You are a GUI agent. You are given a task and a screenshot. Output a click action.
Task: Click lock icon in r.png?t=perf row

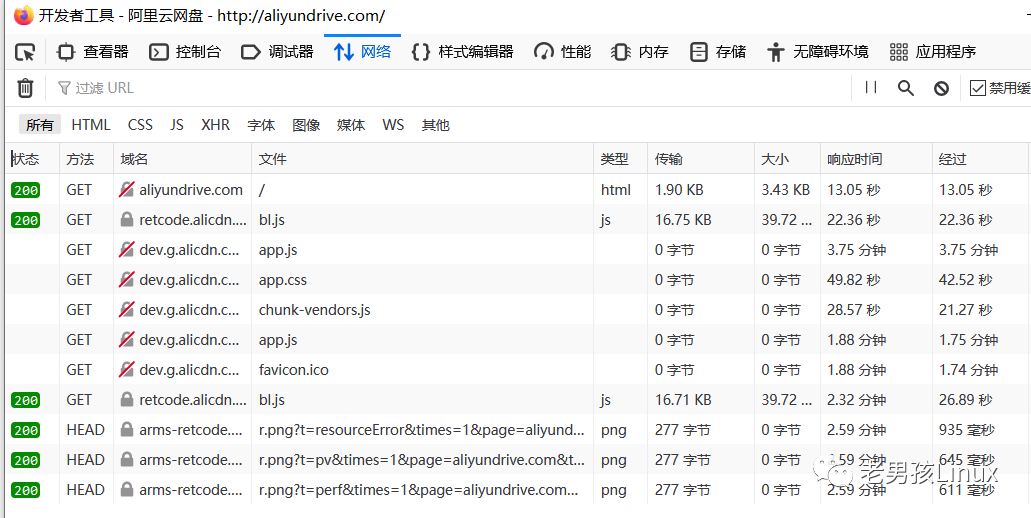coord(127,490)
